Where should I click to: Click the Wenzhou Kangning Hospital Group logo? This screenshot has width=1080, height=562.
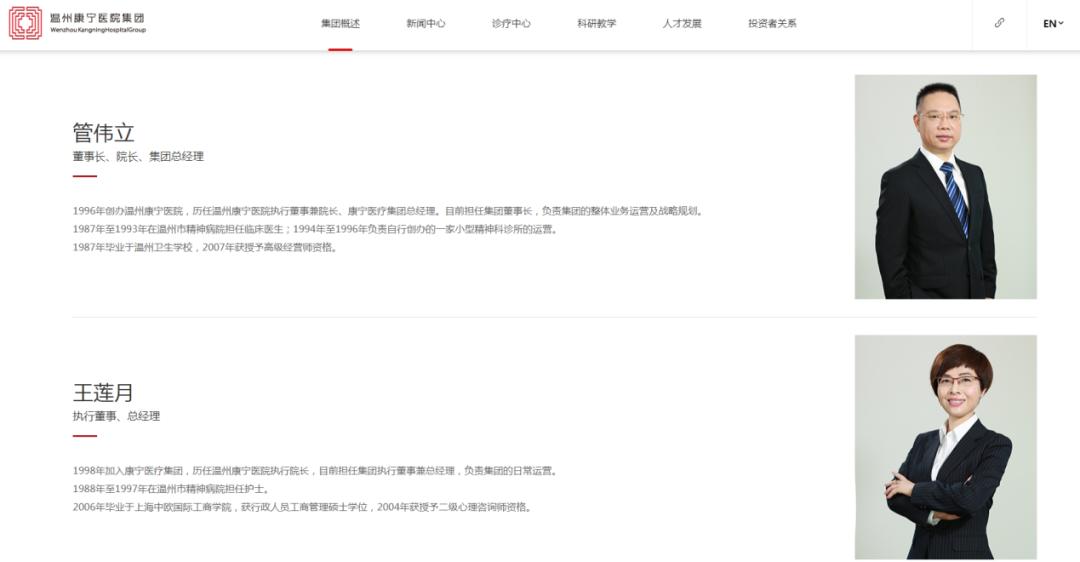77,23
